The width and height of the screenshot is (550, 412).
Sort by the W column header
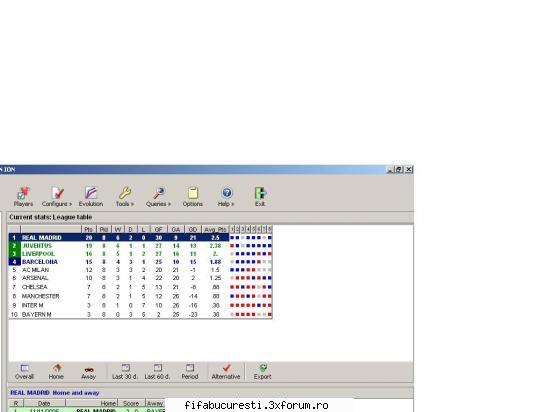[x=118, y=229]
